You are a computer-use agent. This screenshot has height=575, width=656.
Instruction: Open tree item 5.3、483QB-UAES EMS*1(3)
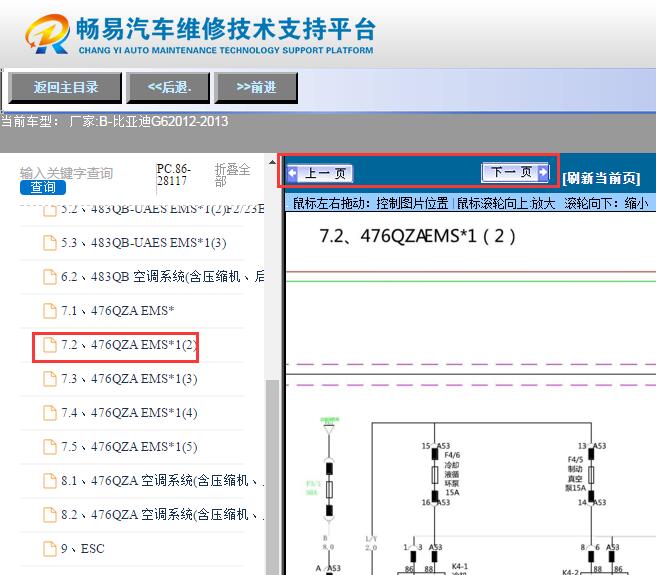(x=144, y=243)
